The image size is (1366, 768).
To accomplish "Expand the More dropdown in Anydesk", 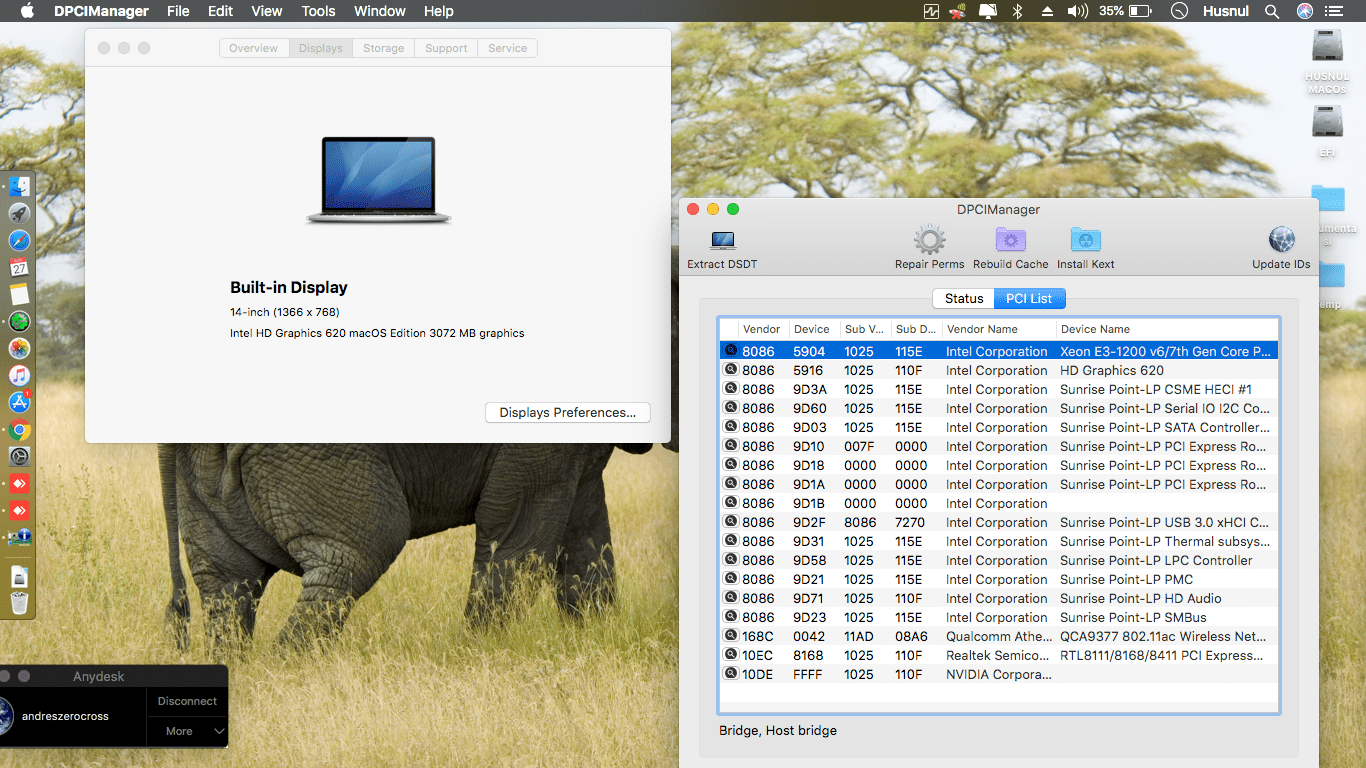I will (x=188, y=731).
